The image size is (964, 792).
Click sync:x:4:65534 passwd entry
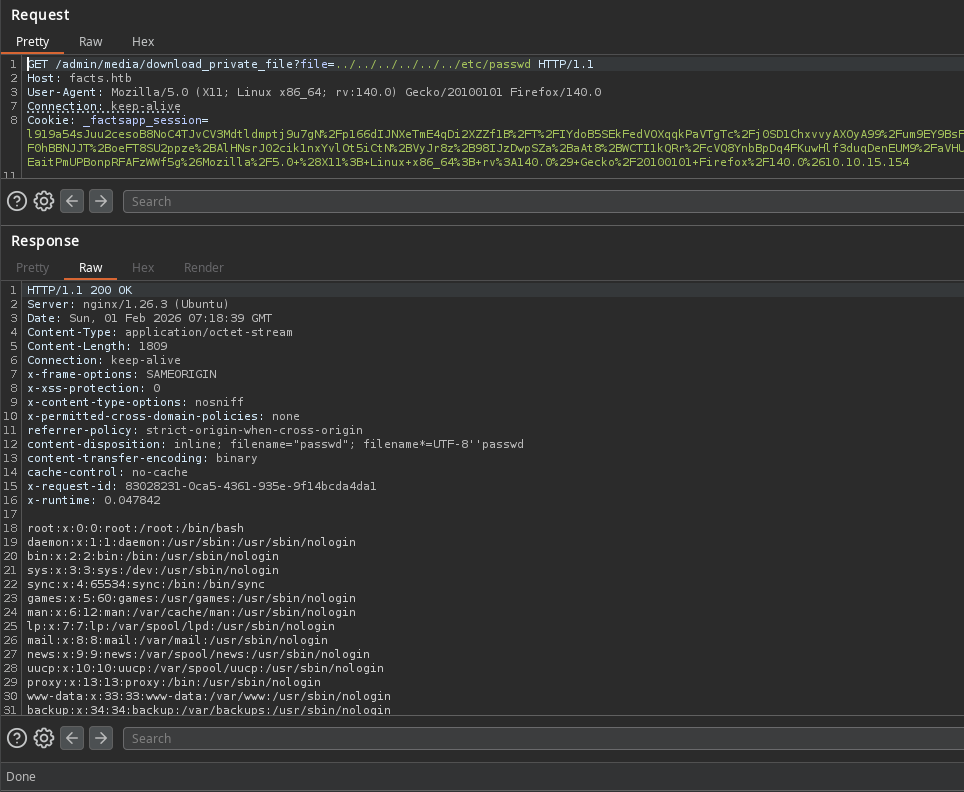pyautogui.click(x=146, y=585)
